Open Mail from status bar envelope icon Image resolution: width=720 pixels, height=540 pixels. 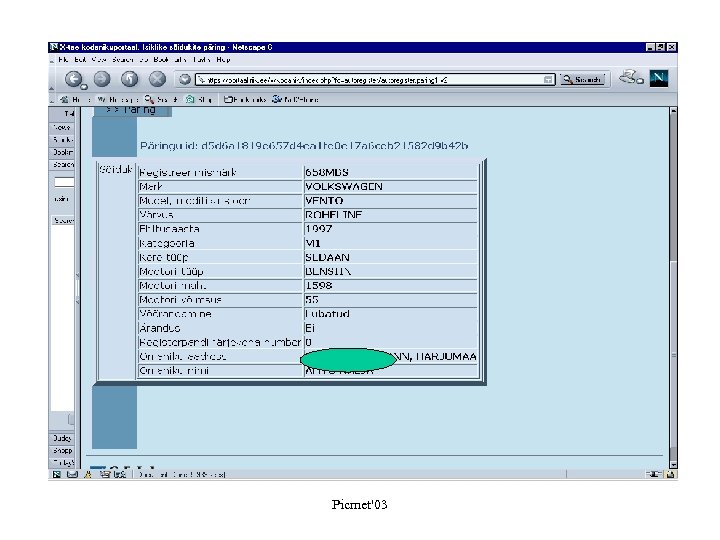pyautogui.click(x=72, y=474)
